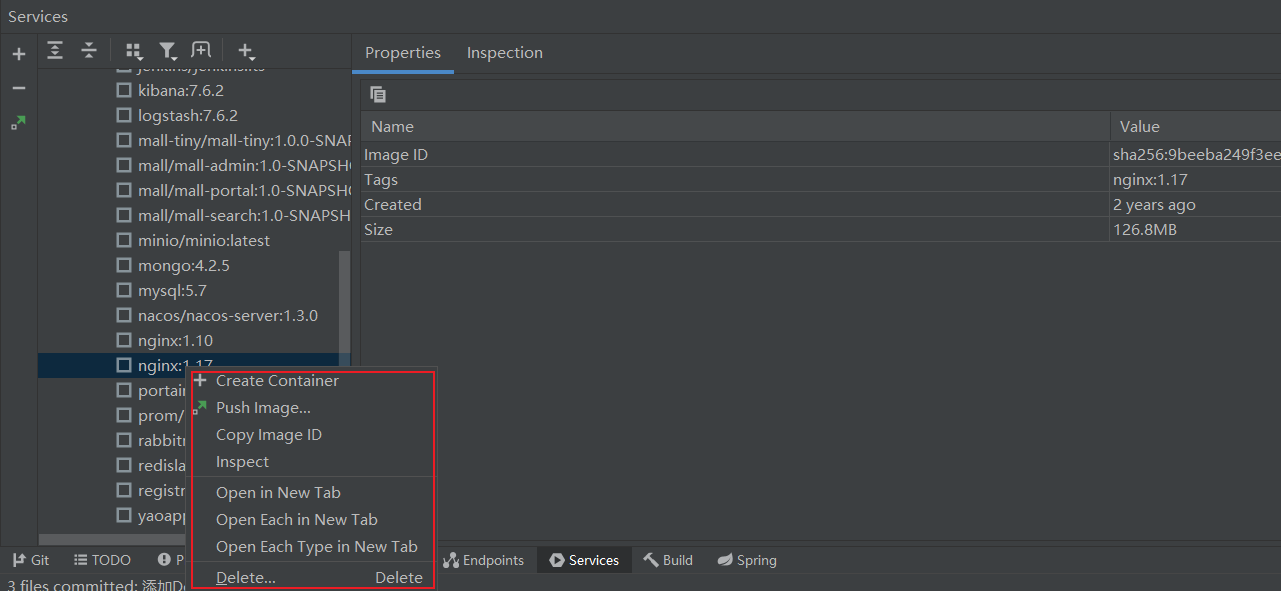Click the 126.8MB size value cell
This screenshot has height=591, width=1281.
click(1196, 230)
